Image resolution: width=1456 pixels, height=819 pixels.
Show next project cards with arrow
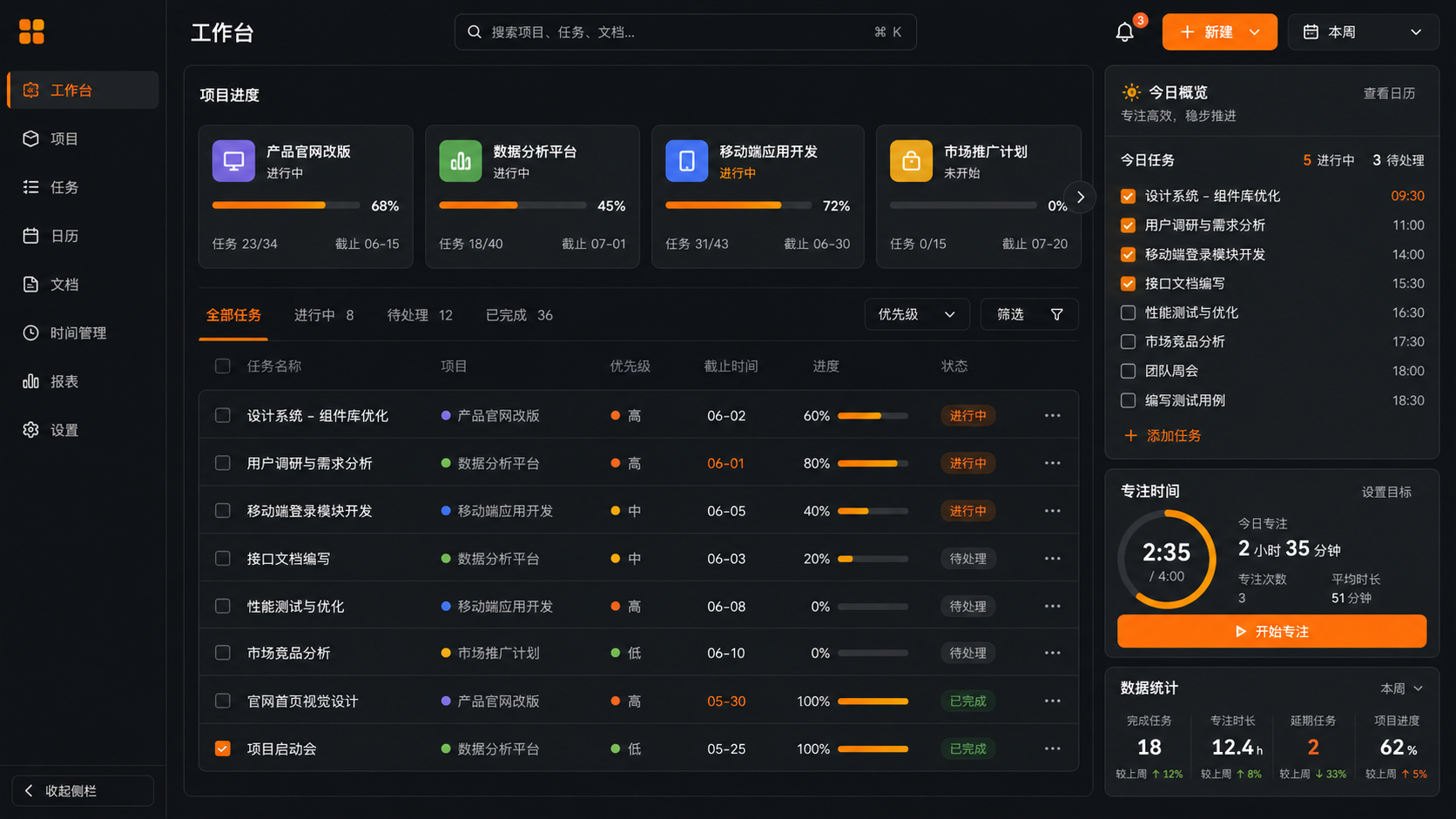1081,198
